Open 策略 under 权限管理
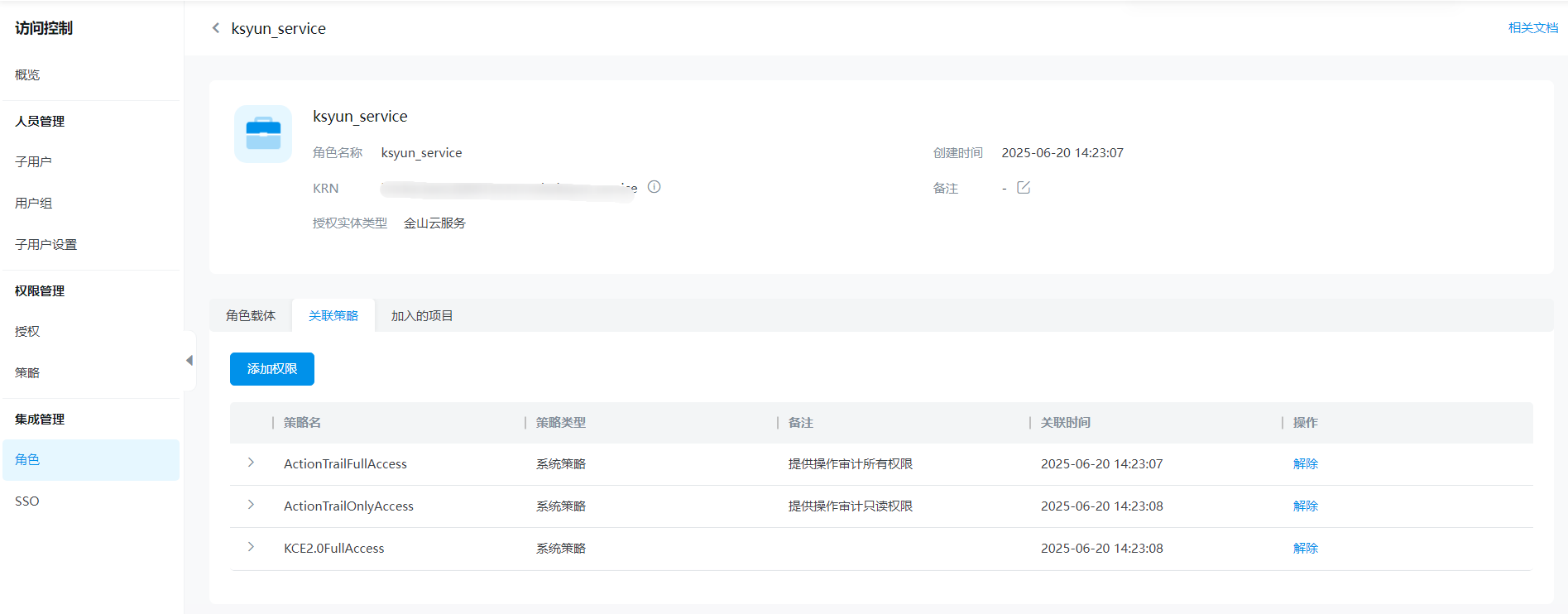The image size is (1568, 614). tap(27, 373)
